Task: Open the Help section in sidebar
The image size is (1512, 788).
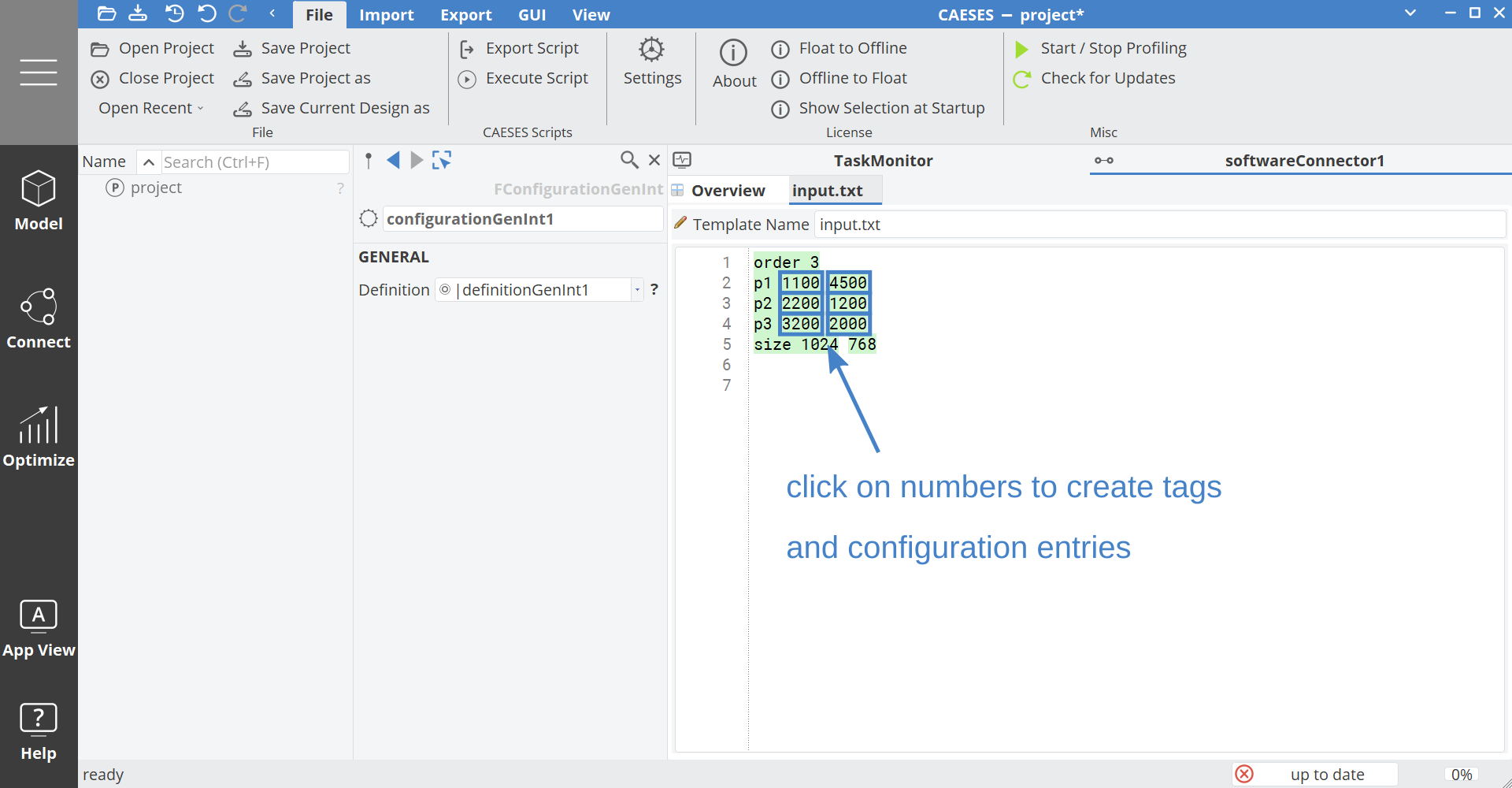Action: [39, 732]
